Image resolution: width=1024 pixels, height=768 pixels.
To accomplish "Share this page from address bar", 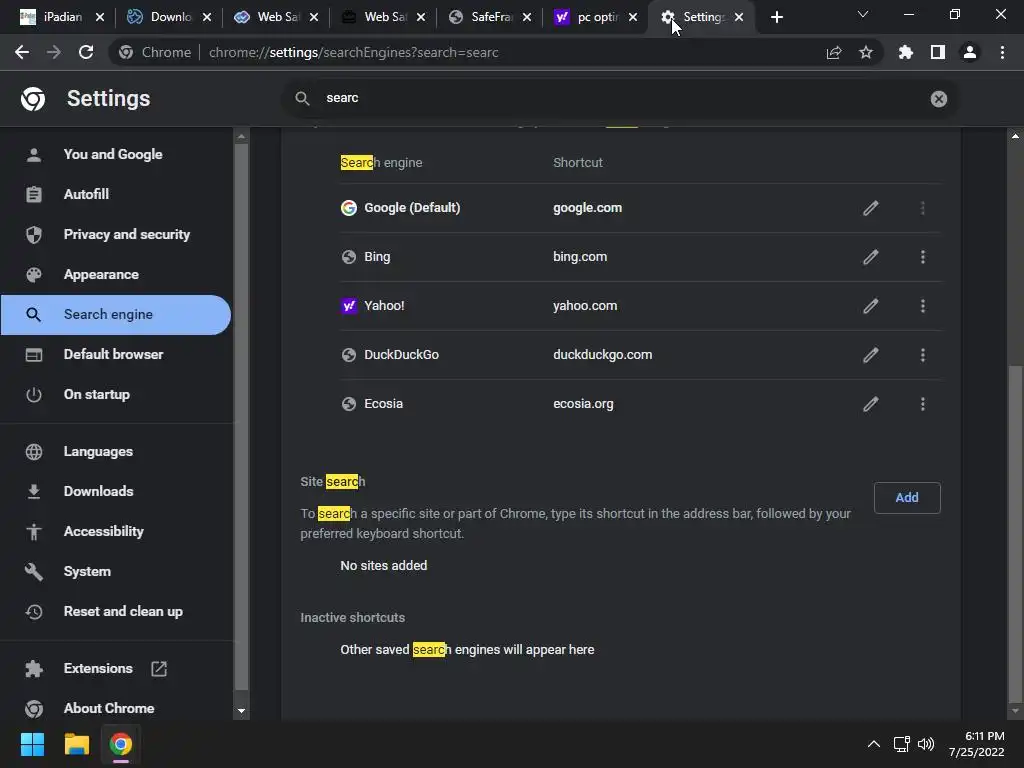I will (x=833, y=52).
